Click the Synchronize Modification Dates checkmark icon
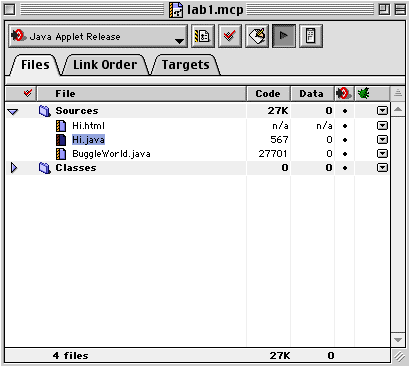 click(x=230, y=36)
